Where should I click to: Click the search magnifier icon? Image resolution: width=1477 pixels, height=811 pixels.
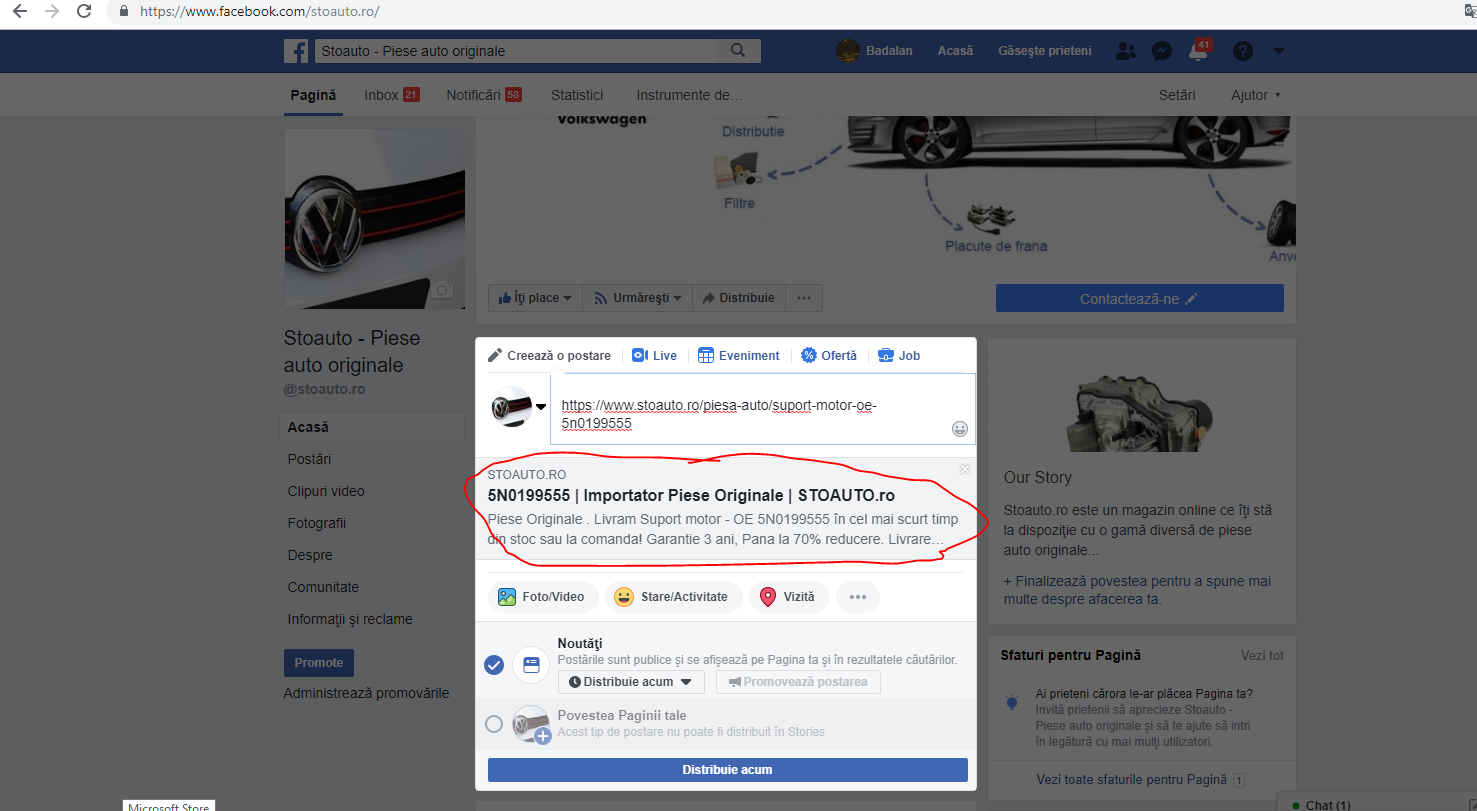738,51
